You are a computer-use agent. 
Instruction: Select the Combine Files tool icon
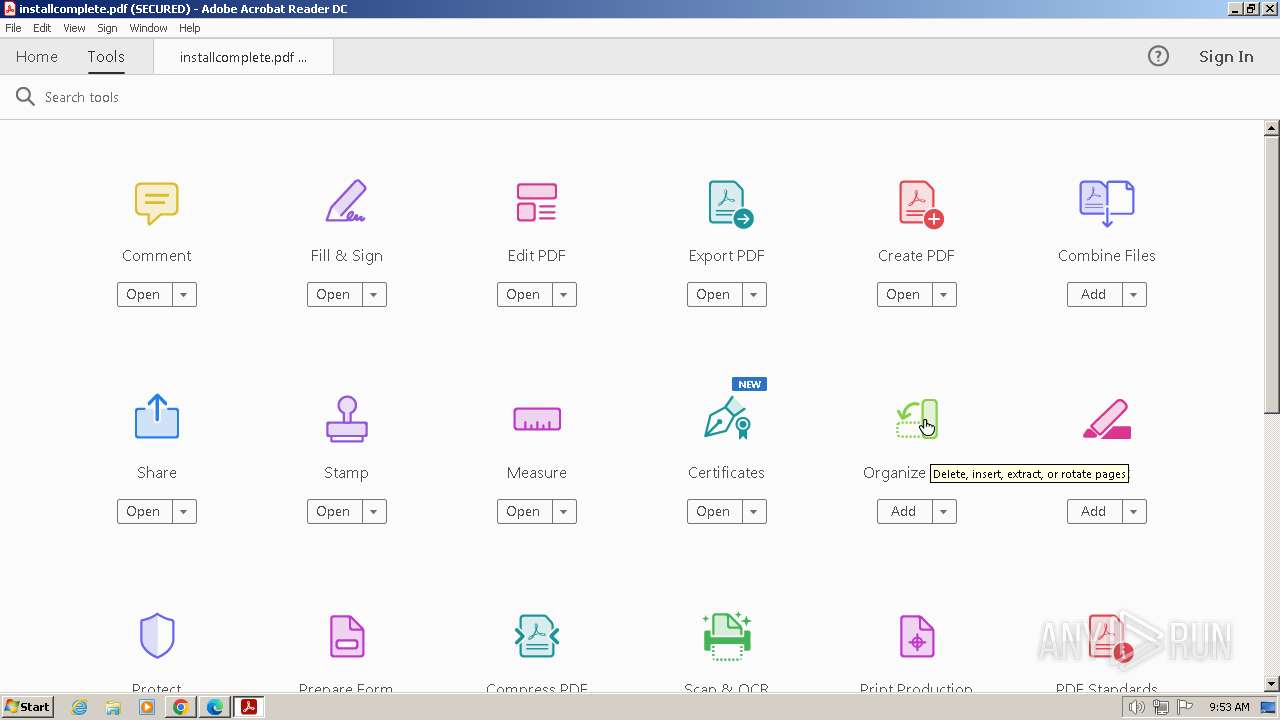coord(1107,203)
